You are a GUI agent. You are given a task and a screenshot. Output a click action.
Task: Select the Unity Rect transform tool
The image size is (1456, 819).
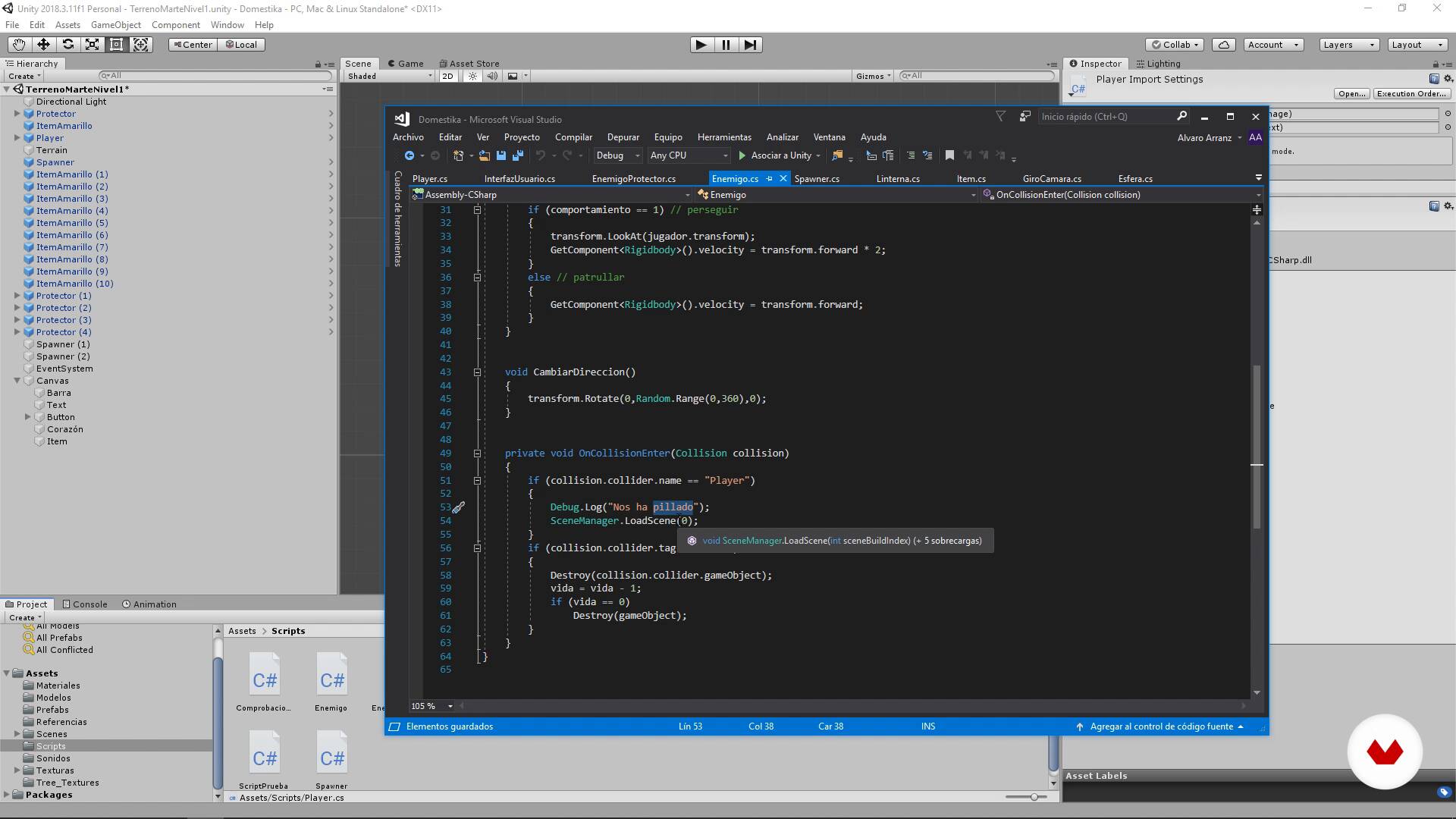[116, 45]
